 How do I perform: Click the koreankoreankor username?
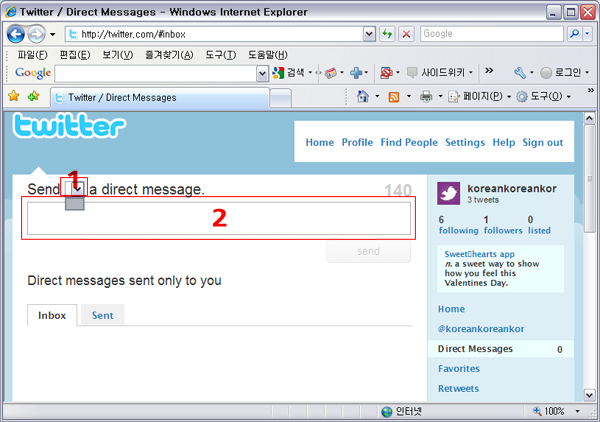(x=512, y=189)
